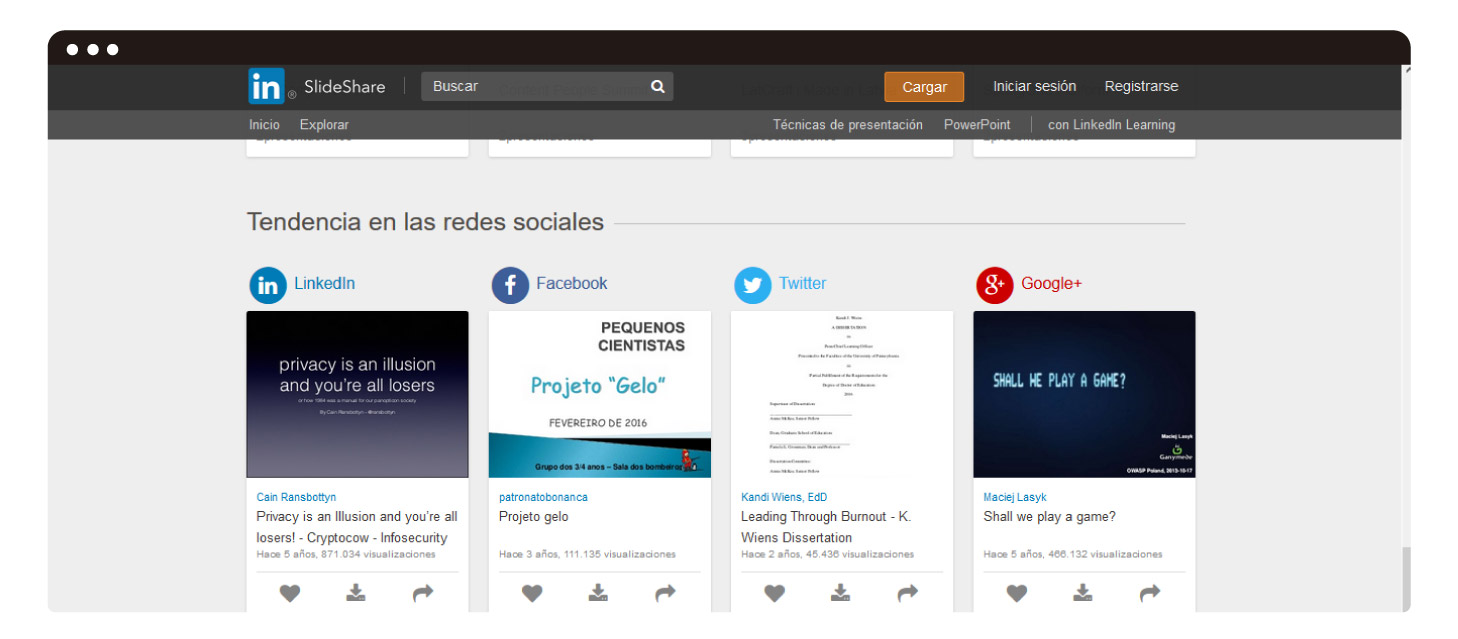This screenshot has height=639, width=1458.
Task: Click the text 'Hace 5 años, 466.132 visualizaciones'
Action: pos(1073,554)
